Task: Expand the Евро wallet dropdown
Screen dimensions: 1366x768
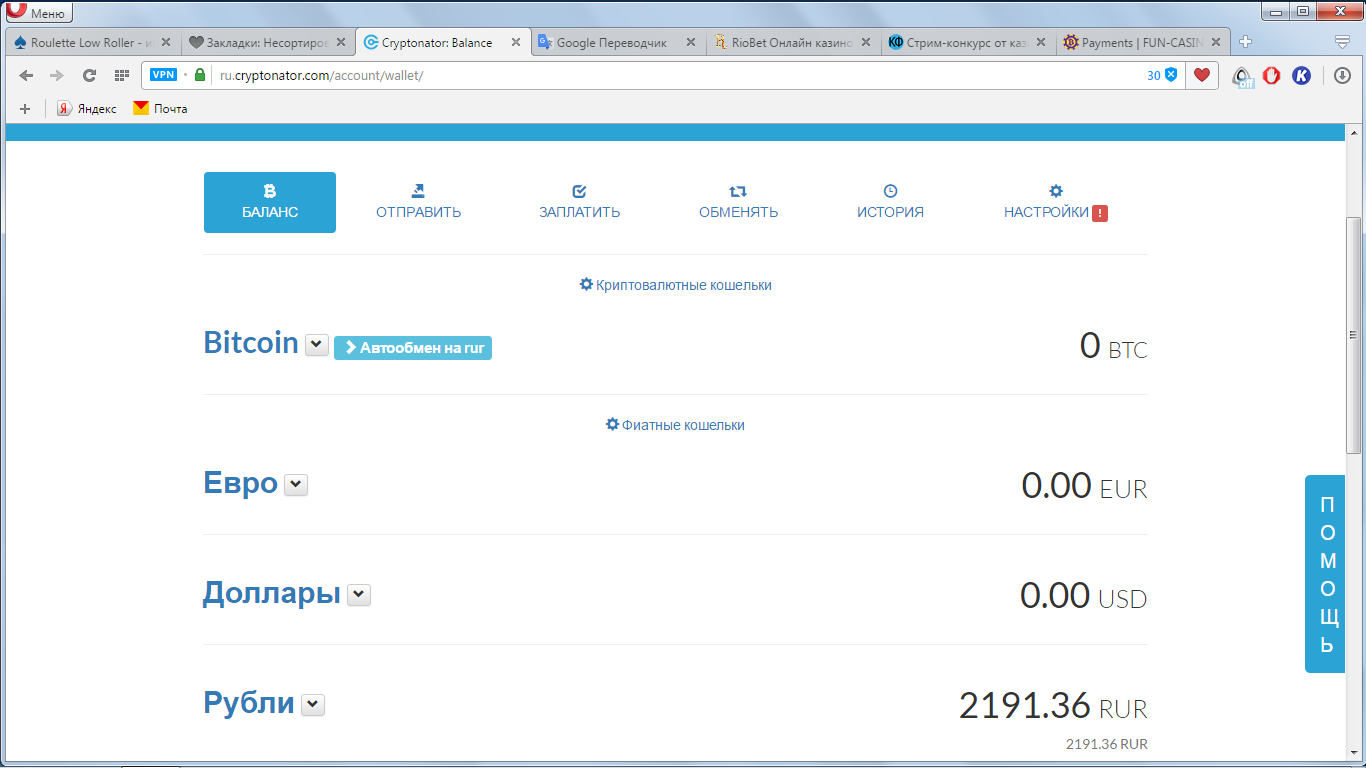Action: tap(296, 485)
